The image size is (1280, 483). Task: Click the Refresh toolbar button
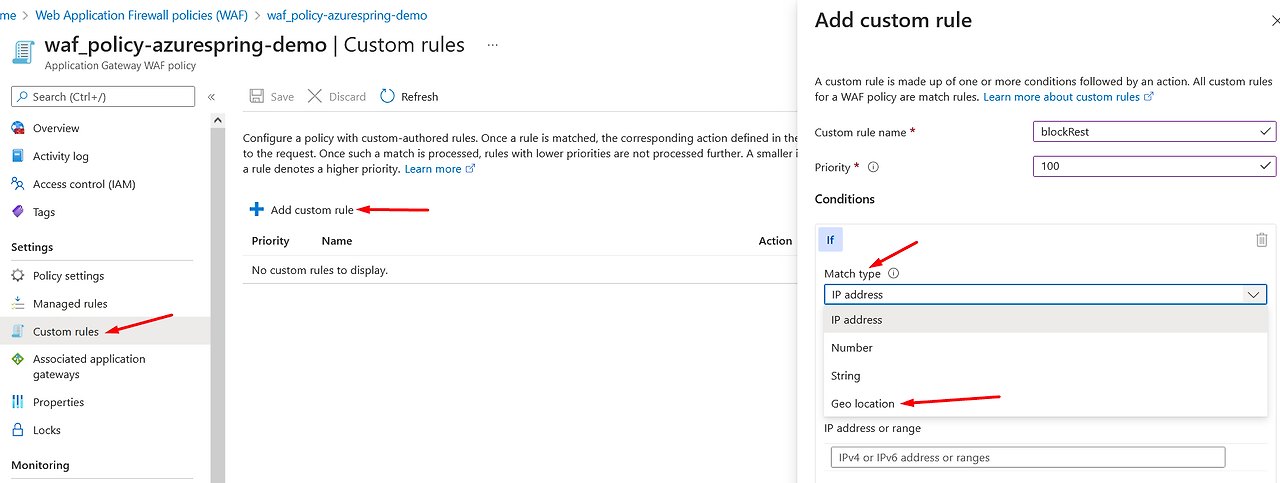point(409,97)
